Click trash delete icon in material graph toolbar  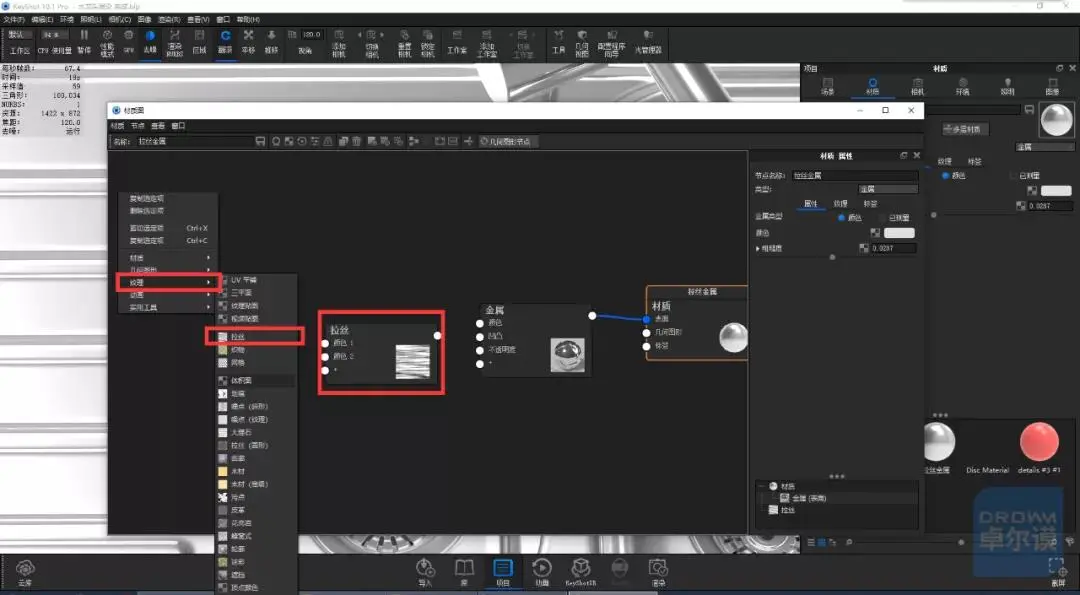(x=356, y=141)
